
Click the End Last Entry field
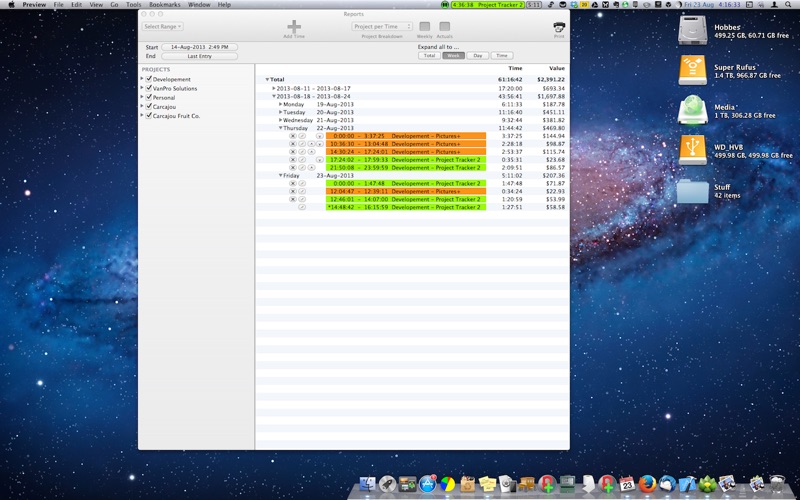pyautogui.click(x=199, y=56)
